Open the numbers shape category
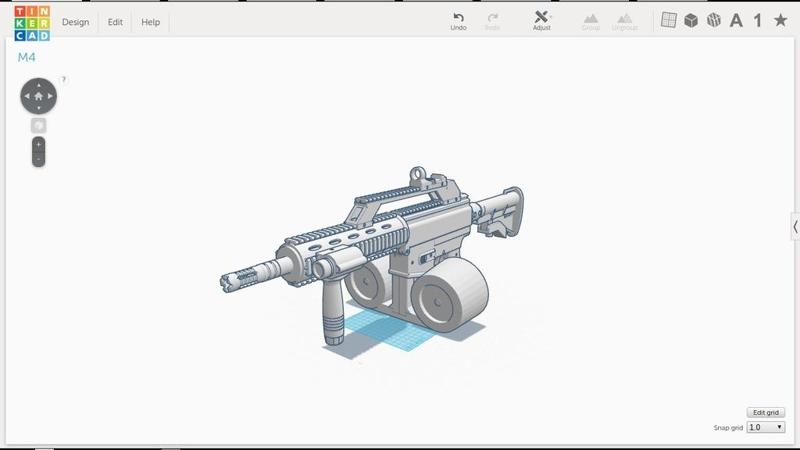This screenshot has height=450, width=800. (758, 20)
